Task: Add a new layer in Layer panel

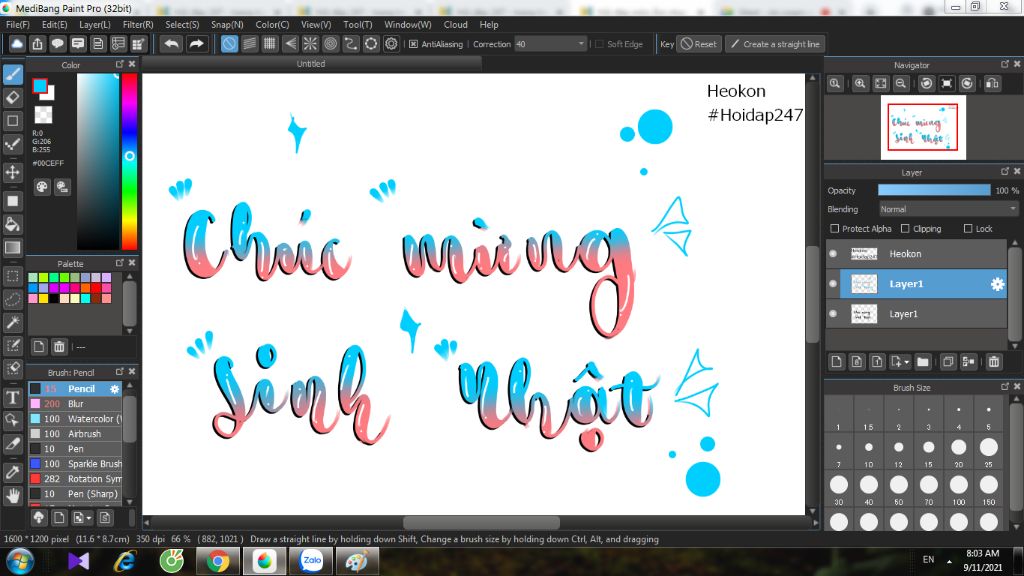Action: pos(837,362)
